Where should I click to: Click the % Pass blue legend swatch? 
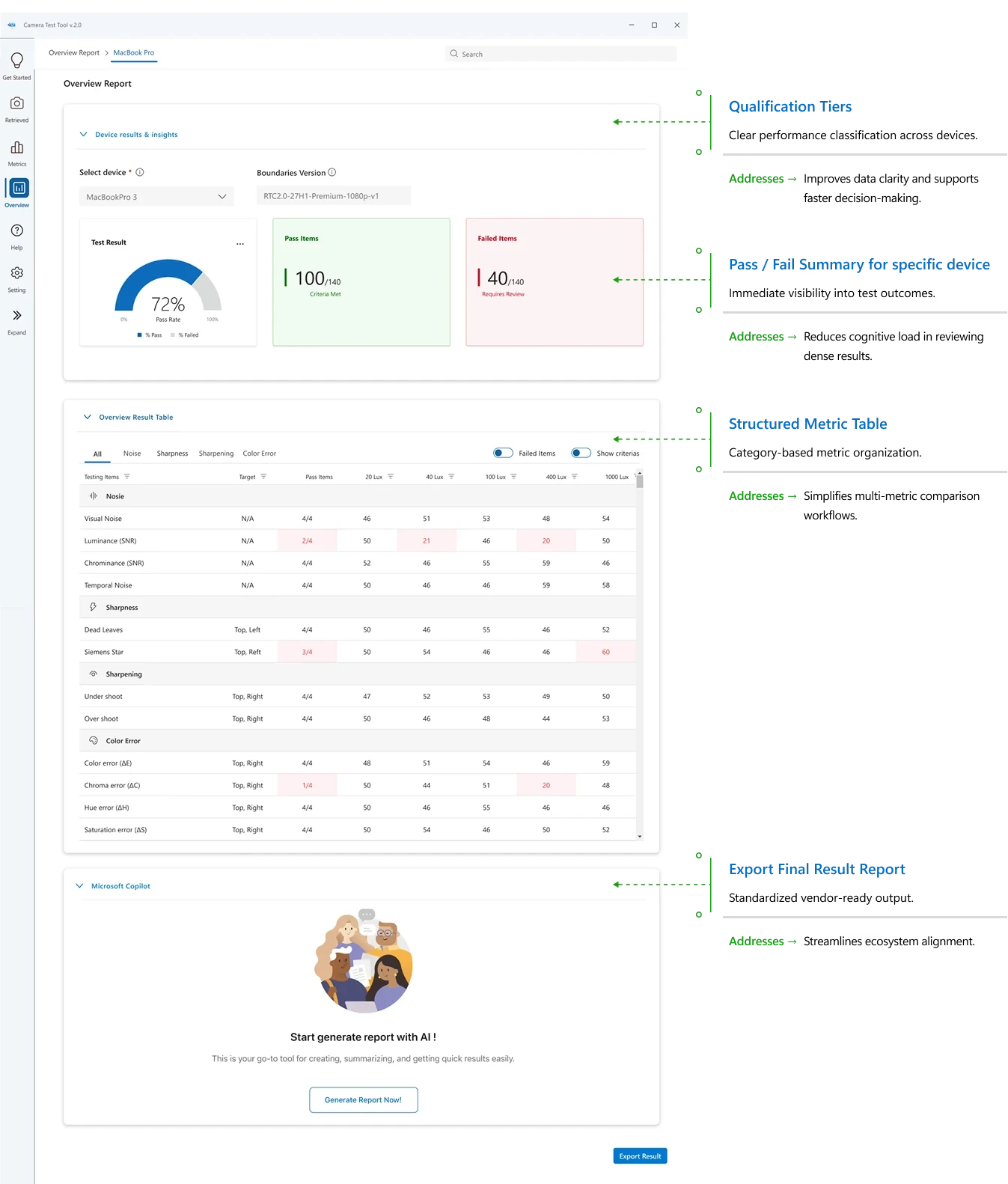(x=140, y=335)
